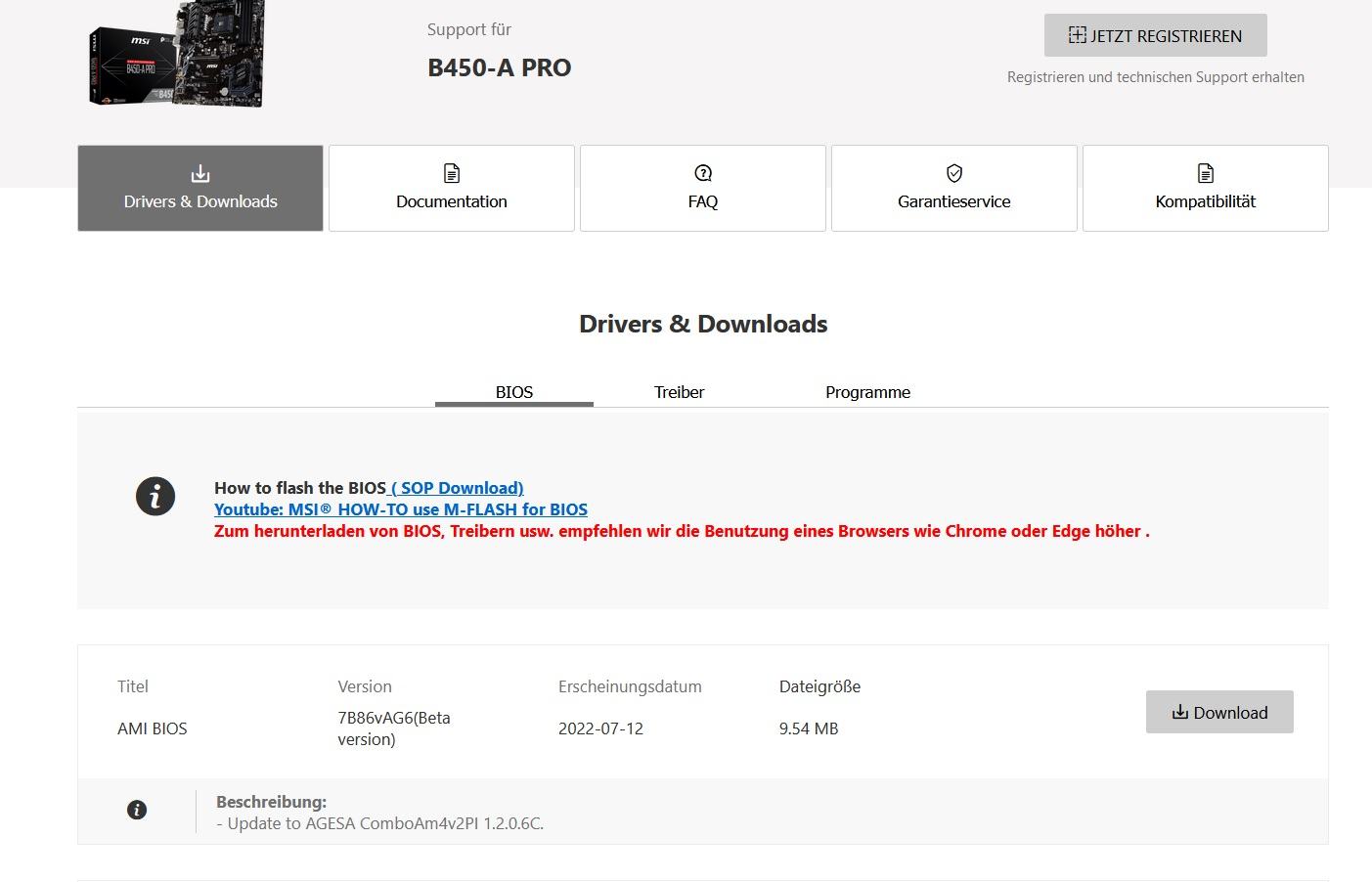Click the 'How to flash the BIOS' text
This screenshot has width=1372, height=882.
300,488
